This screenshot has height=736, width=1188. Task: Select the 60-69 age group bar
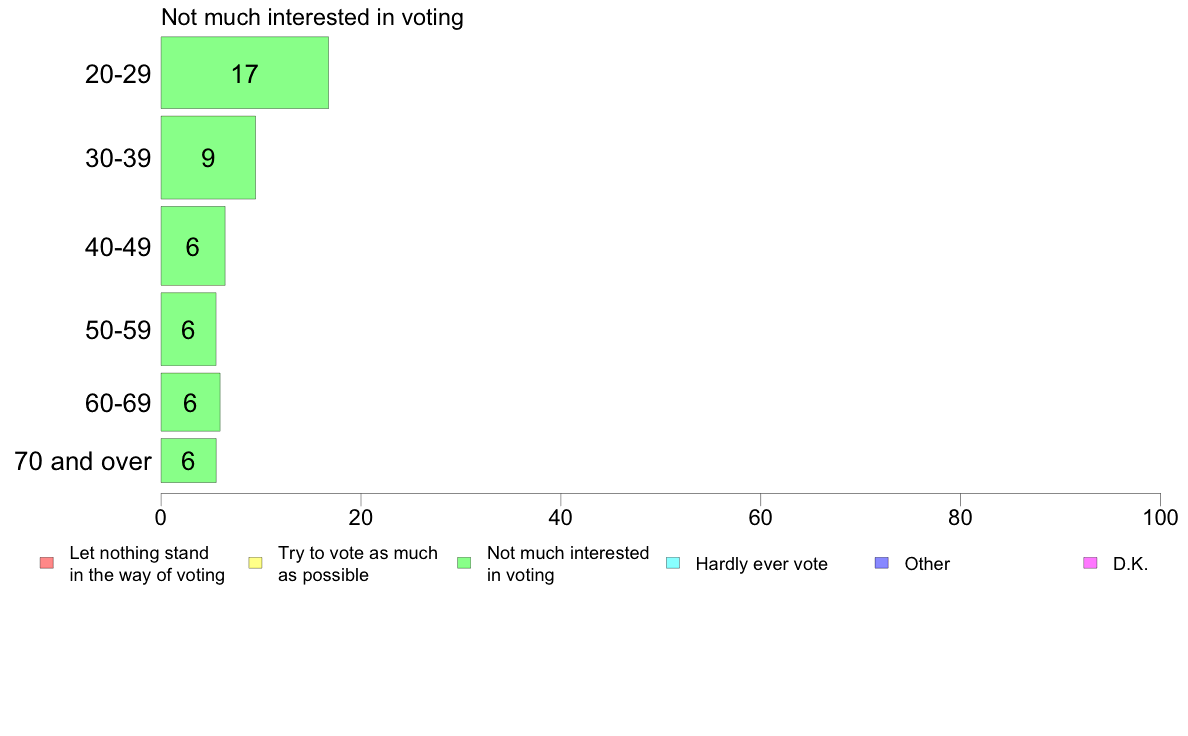190,402
